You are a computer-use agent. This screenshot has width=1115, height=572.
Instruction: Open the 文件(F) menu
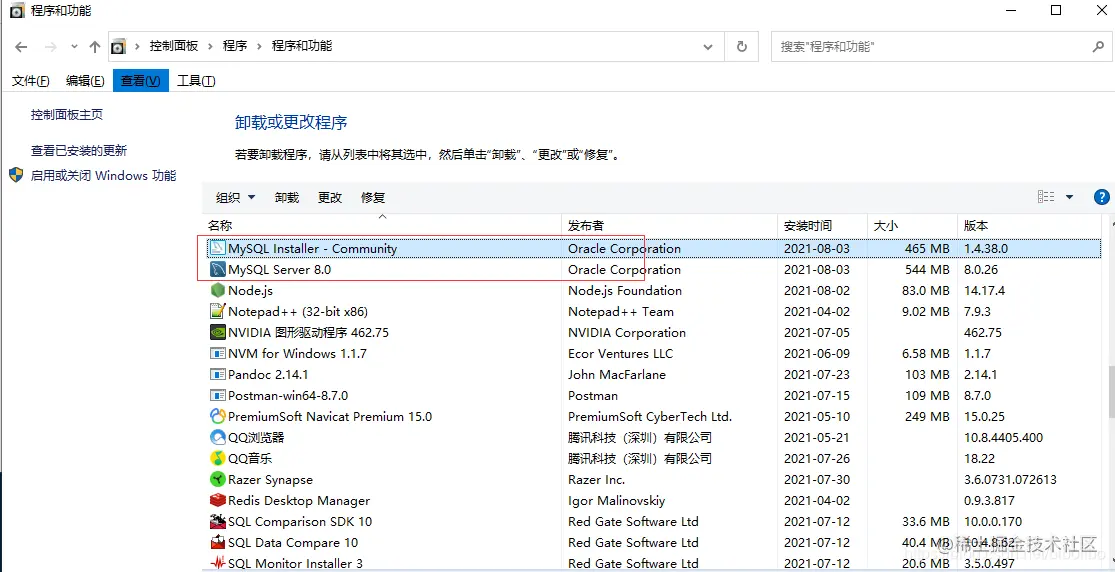click(x=31, y=81)
